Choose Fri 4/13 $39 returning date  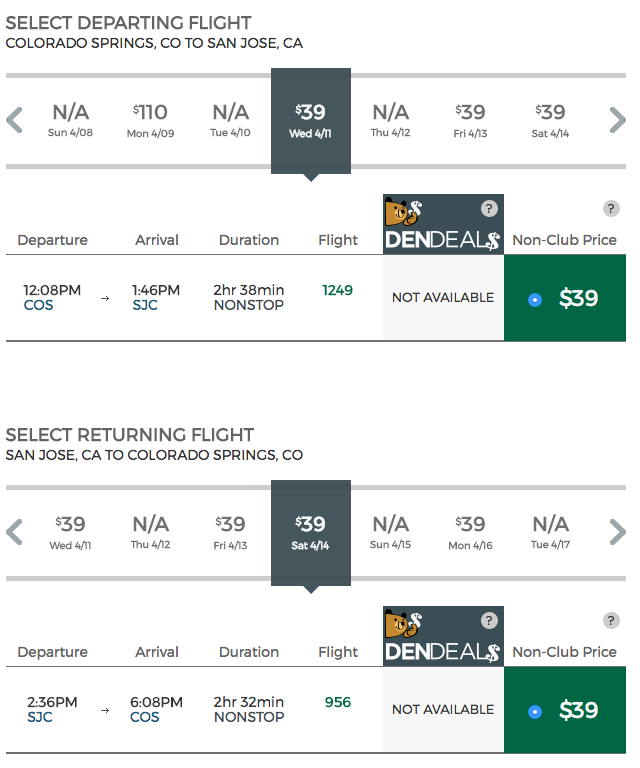click(x=230, y=532)
